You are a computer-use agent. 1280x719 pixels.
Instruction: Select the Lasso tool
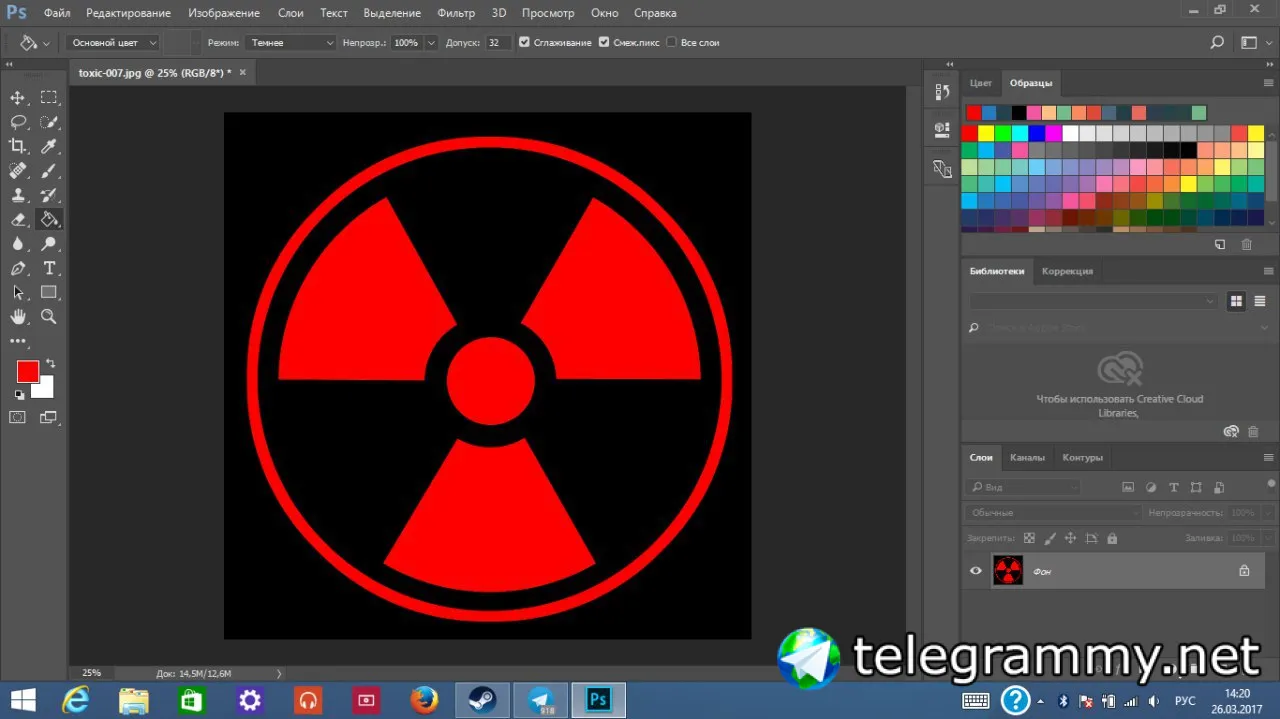(x=18, y=122)
